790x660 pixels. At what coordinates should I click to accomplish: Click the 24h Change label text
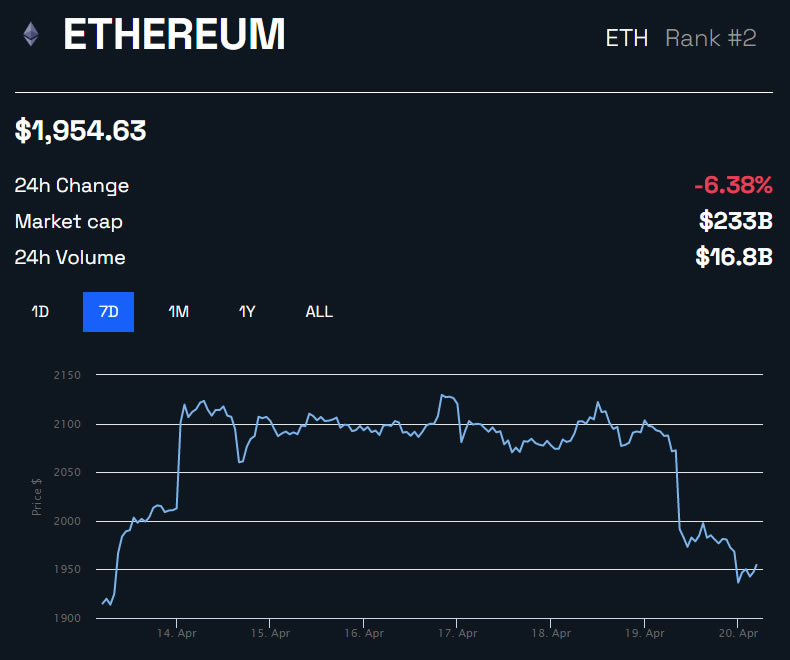tap(72, 185)
